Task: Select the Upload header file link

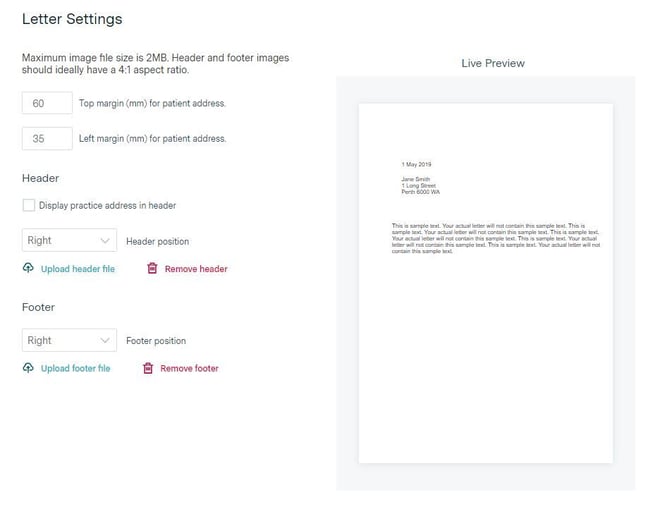Action: (78, 269)
